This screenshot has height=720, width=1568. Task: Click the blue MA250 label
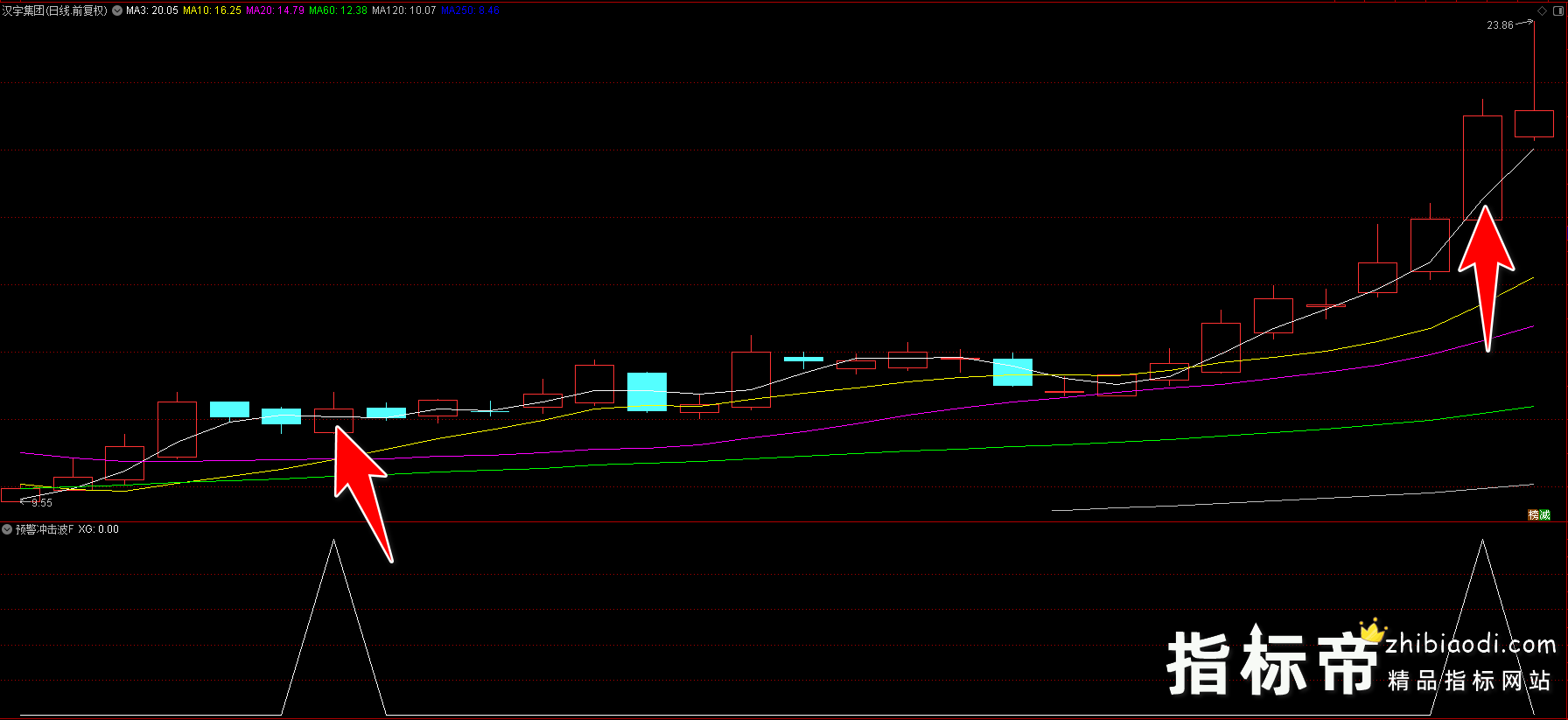pyautogui.click(x=470, y=10)
